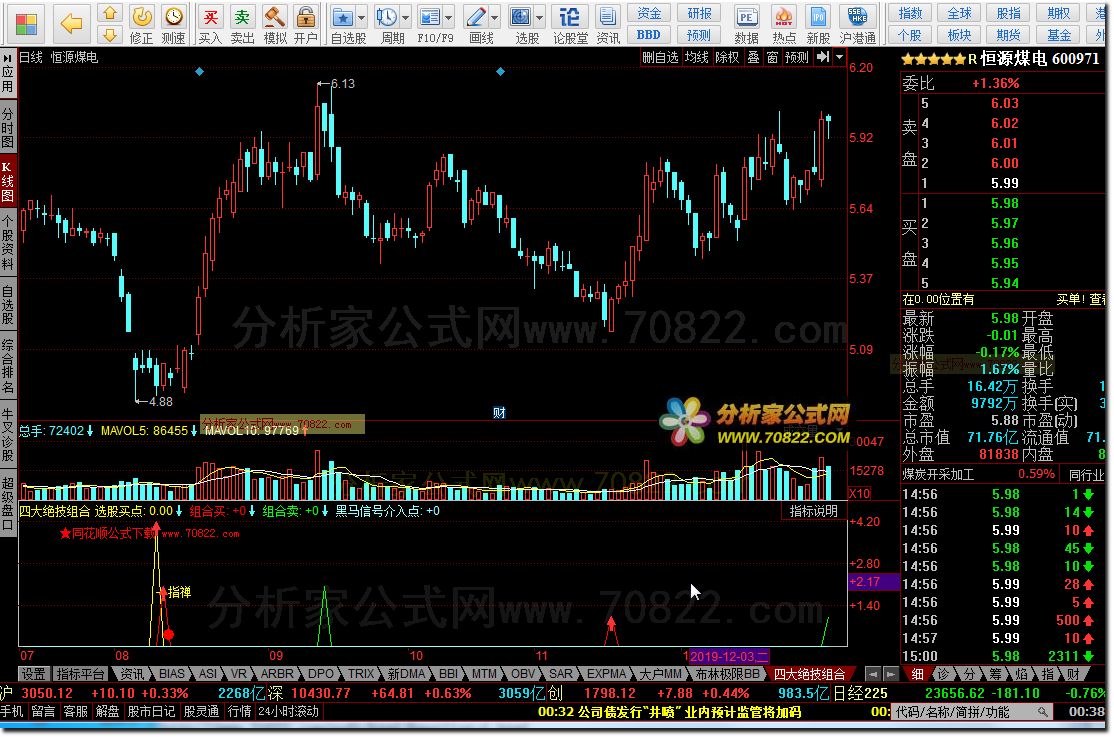Switch to the BIAS indicator tab
The image size is (1114, 737).
171,674
